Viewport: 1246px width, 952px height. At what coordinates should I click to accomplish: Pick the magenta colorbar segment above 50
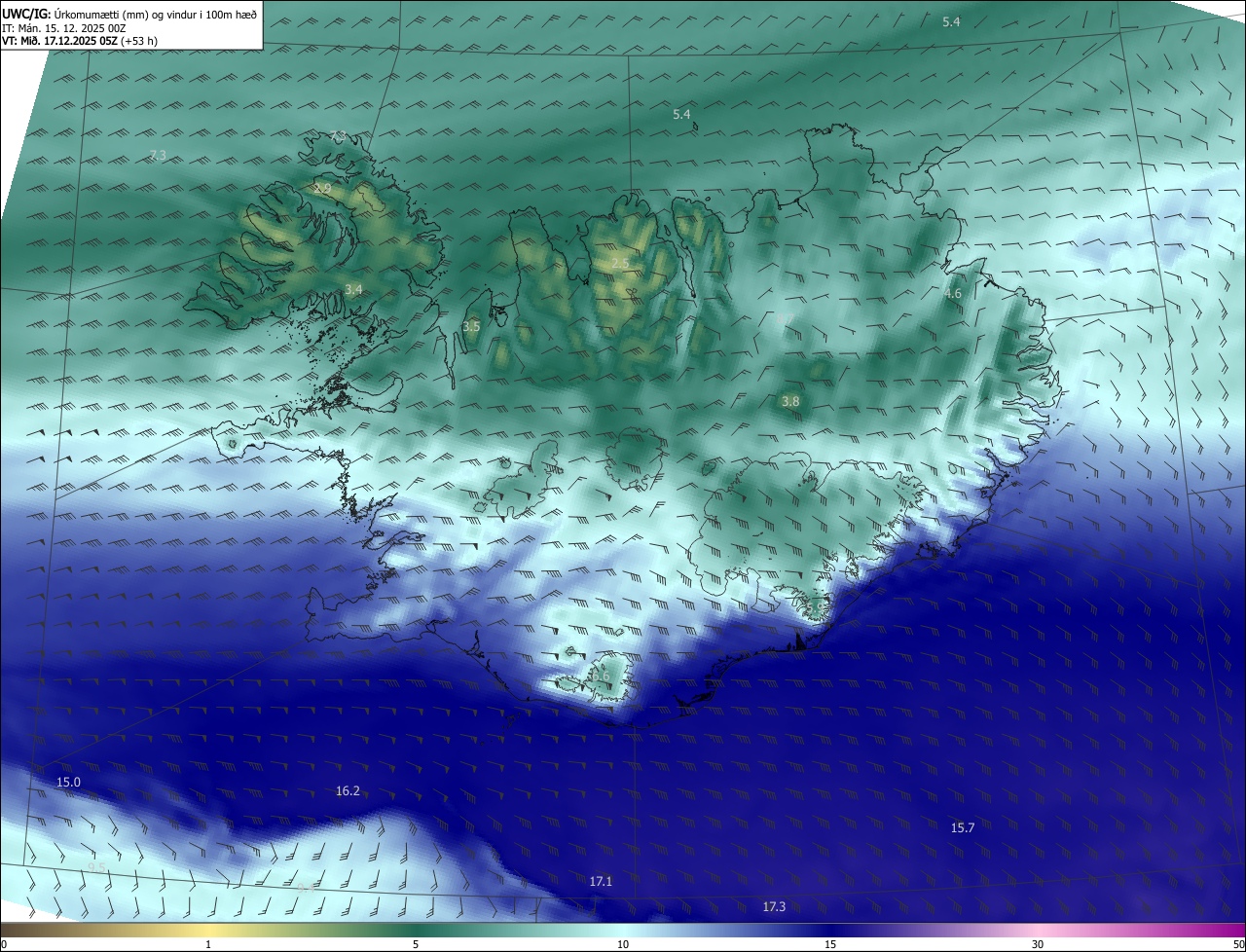pyautogui.click(x=1235, y=930)
